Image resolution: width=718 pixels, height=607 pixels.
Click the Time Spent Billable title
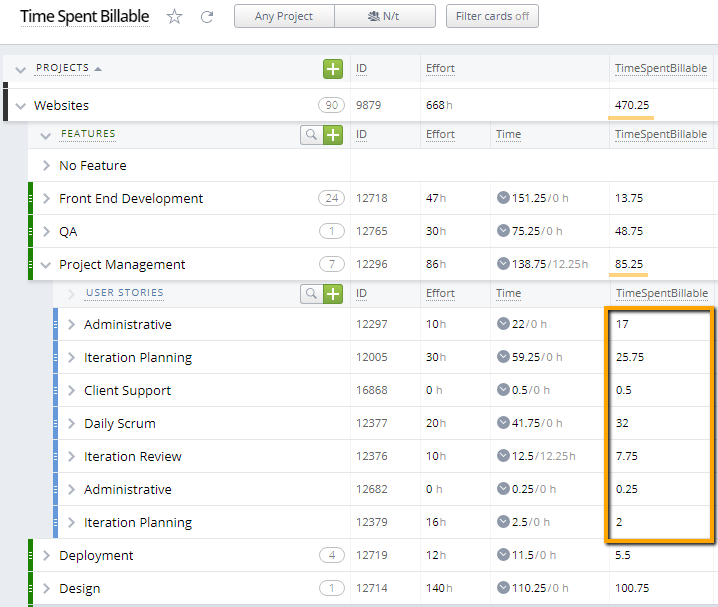pos(85,16)
